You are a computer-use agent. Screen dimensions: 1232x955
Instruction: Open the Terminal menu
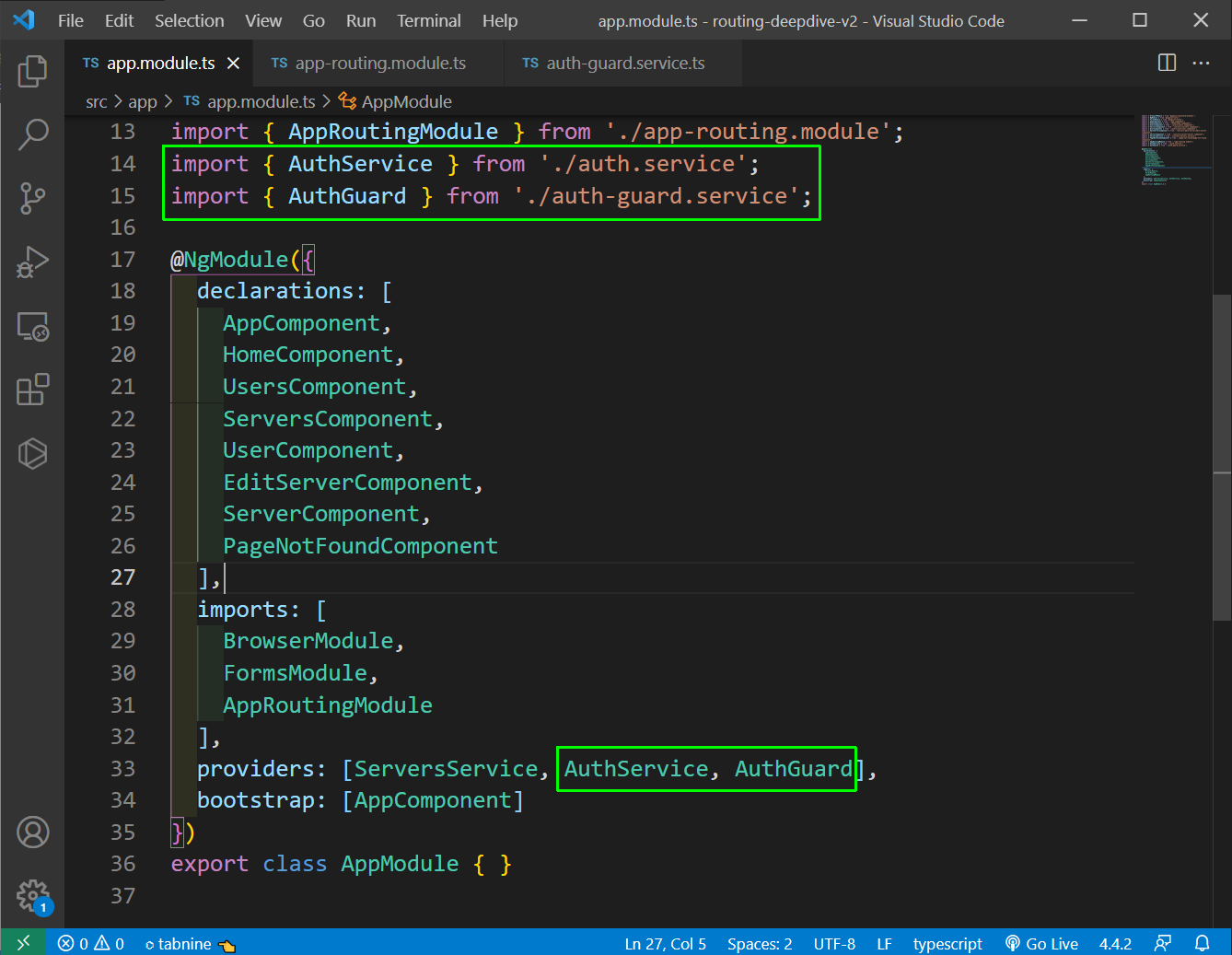[x=428, y=20]
